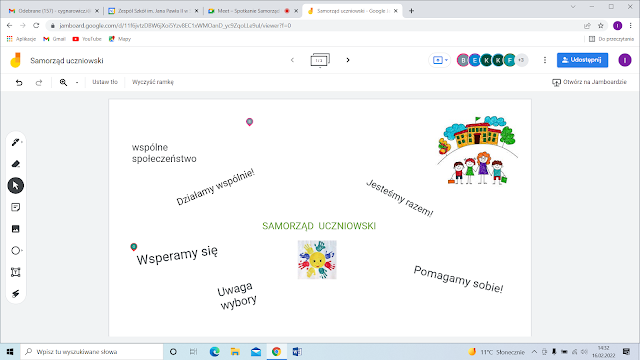Redo the last action

click(39, 82)
